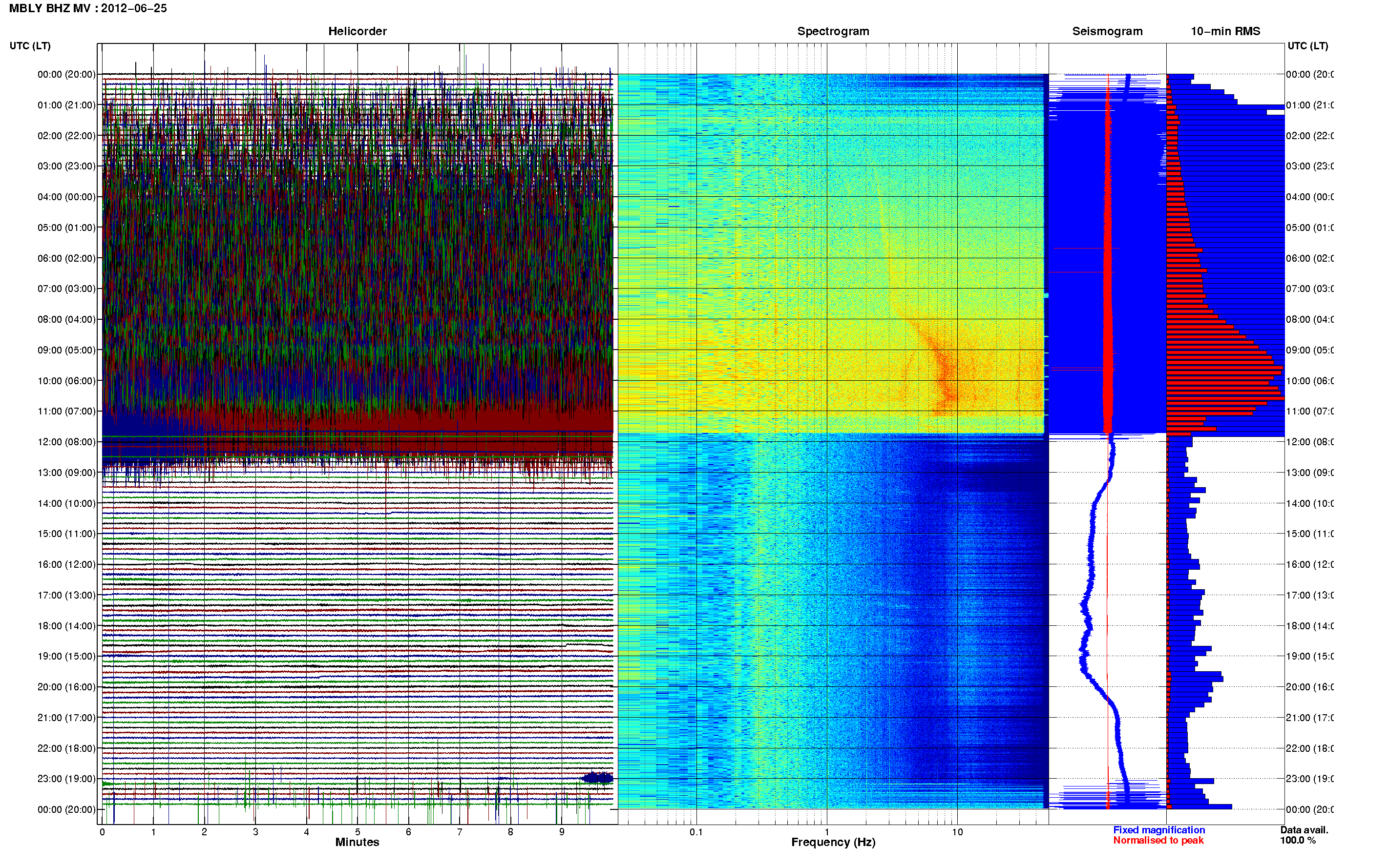
Task: Click the left UTC (LT) axis label
Action: pyautogui.click(x=30, y=46)
